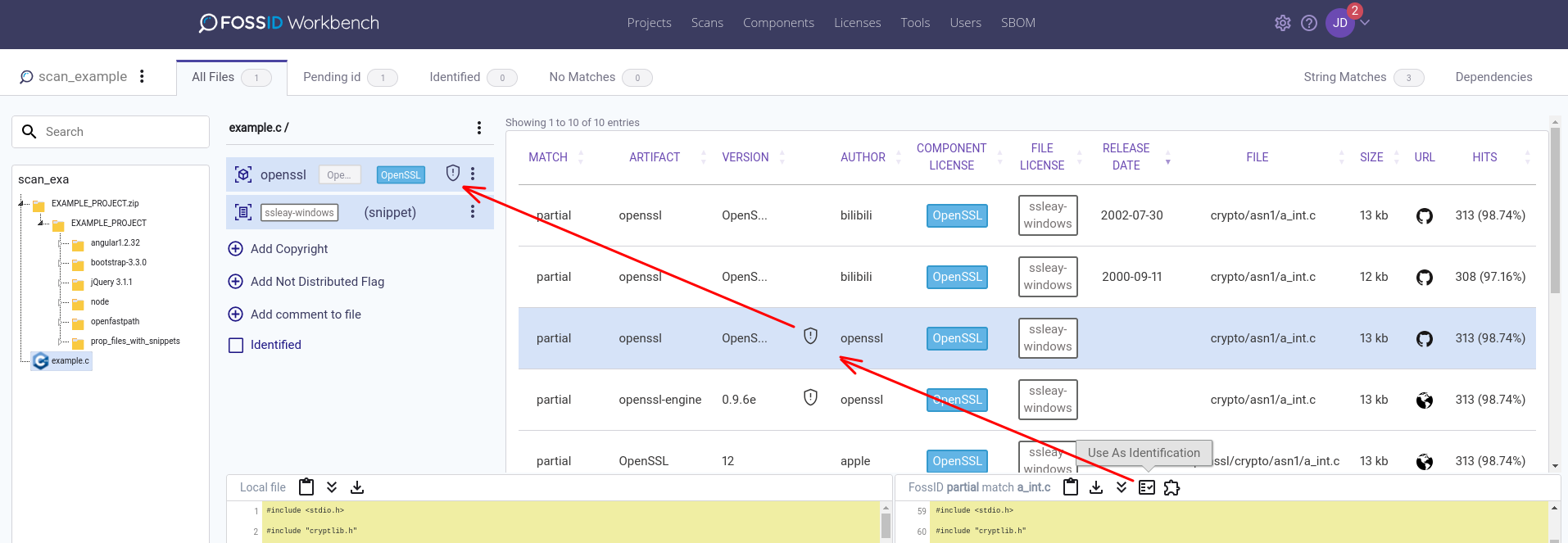Image resolution: width=1568 pixels, height=543 pixels.
Task: Click the FossID Workbench logo
Action: (289, 23)
